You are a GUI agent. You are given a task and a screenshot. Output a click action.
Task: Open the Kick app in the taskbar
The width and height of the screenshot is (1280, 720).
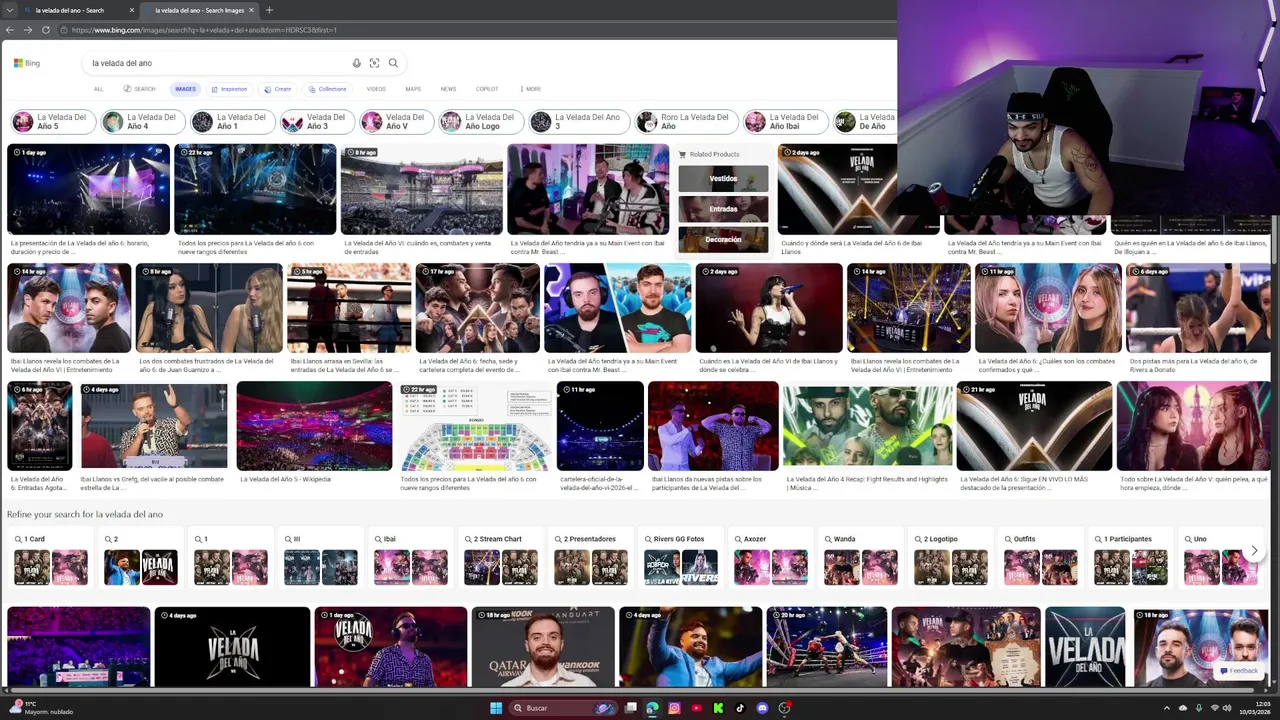tap(718, 708)
